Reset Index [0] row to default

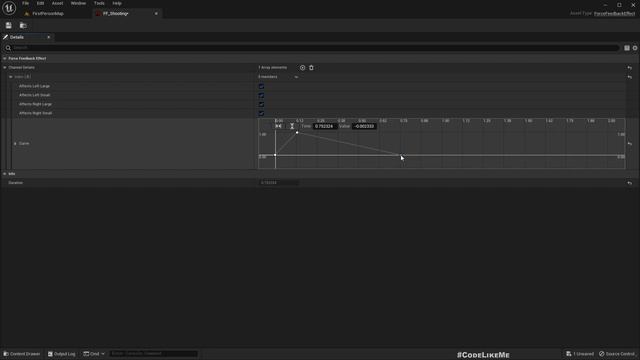tap(630, 77)
